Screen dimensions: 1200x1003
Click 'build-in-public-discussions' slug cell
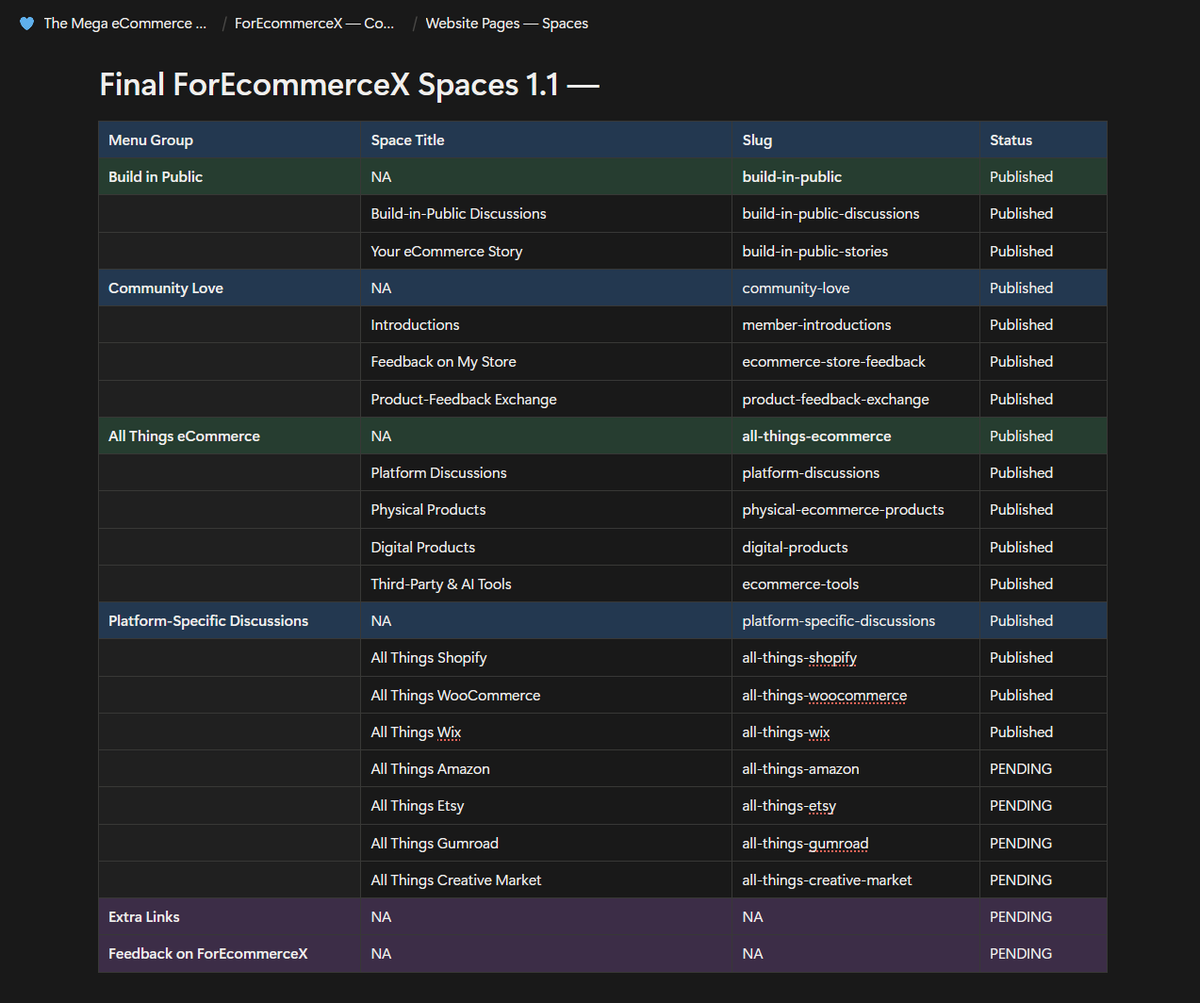coord(856,214)
